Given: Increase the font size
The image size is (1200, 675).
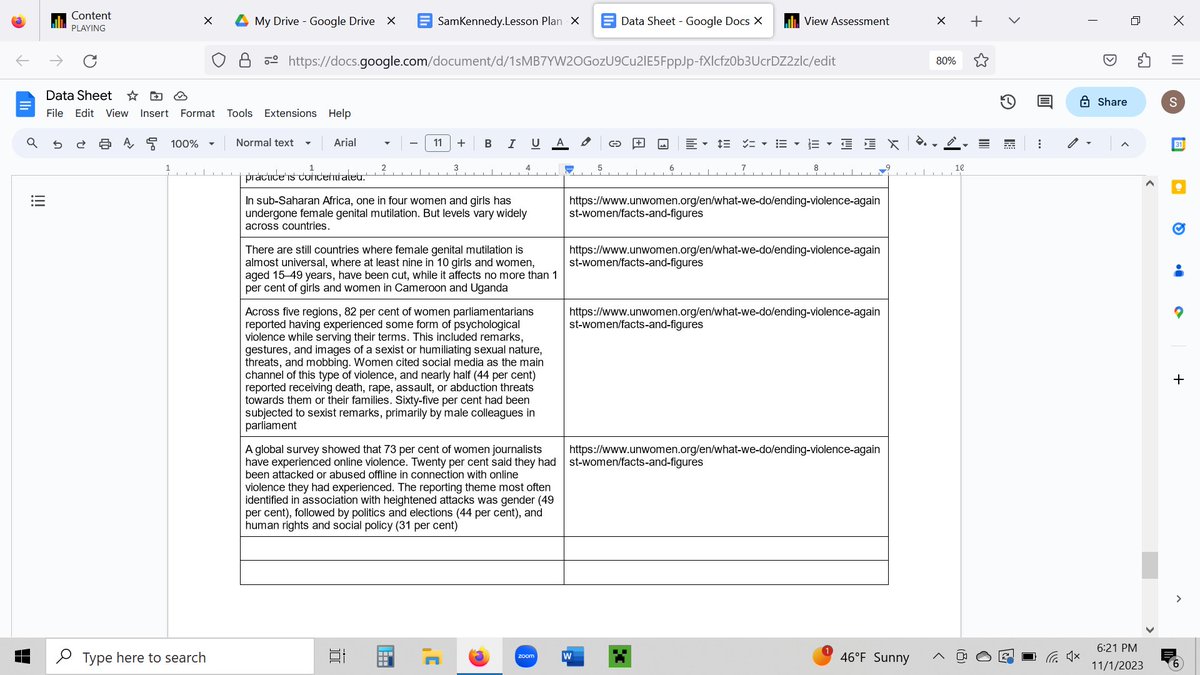Looking at the screenshot, I should coord(460,143).
